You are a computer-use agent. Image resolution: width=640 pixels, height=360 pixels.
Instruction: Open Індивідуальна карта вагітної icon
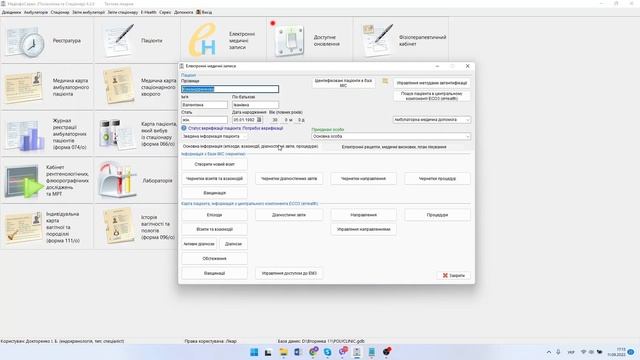[x=24, y=227]
